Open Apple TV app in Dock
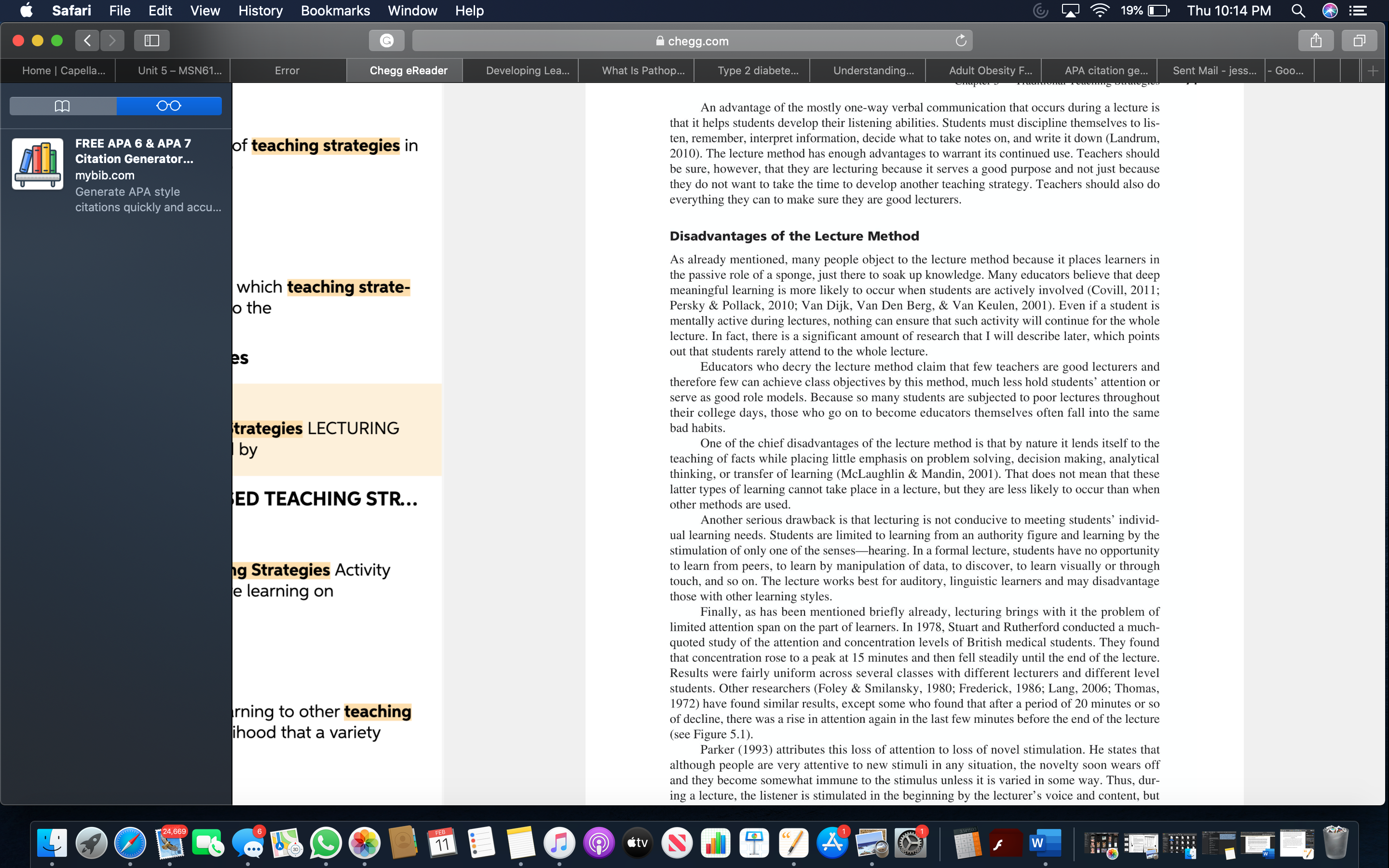This screenshot has width=1389, height=868. click(637, 843)
